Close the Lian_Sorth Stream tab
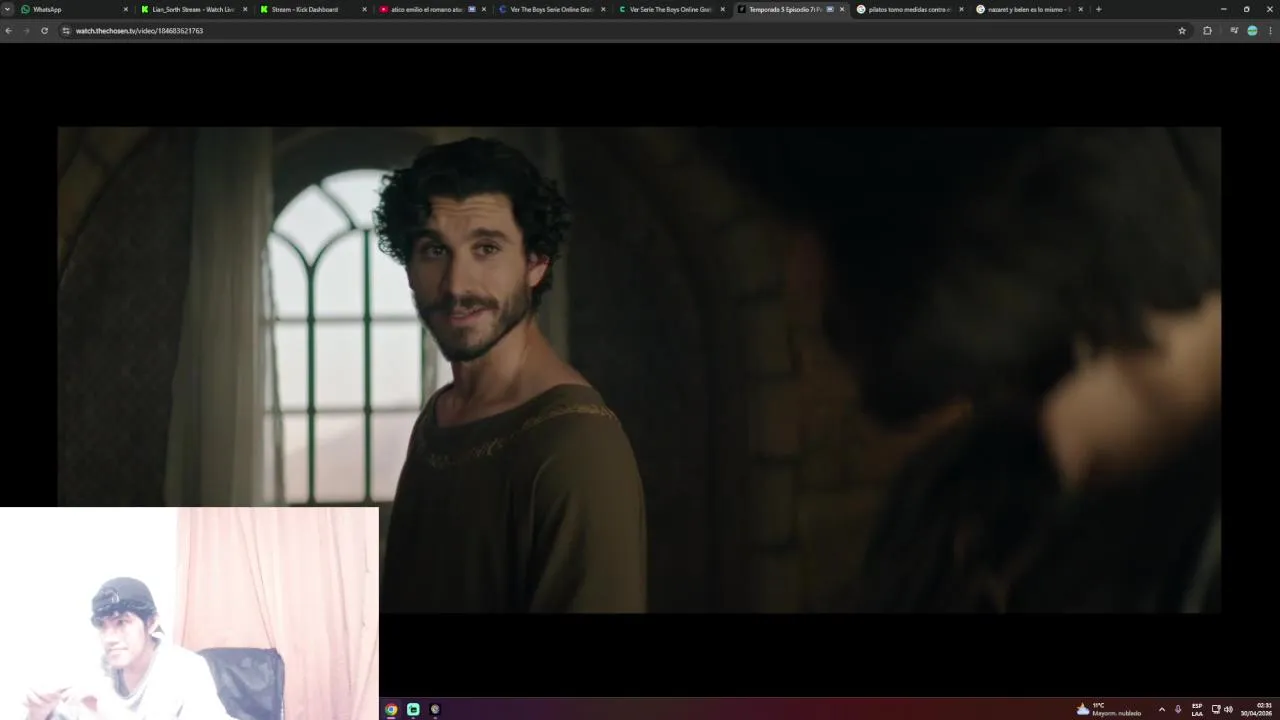1280x720 pixels. point(245,9)
